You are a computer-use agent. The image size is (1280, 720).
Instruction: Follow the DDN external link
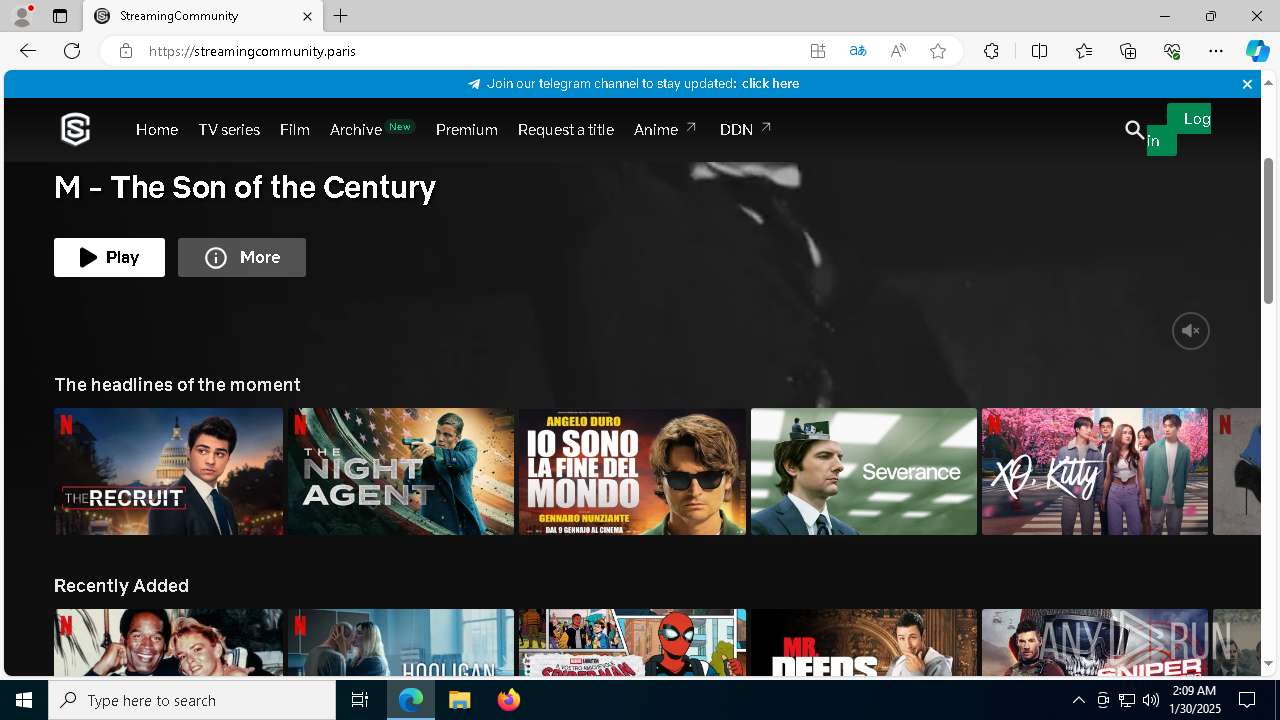tap(746, 129)
